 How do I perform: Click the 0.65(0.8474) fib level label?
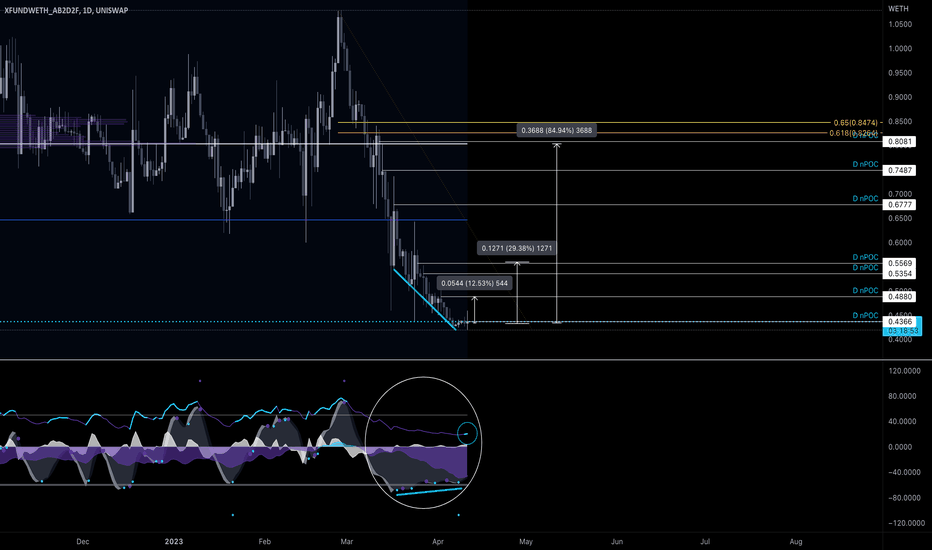pos(855,122)
